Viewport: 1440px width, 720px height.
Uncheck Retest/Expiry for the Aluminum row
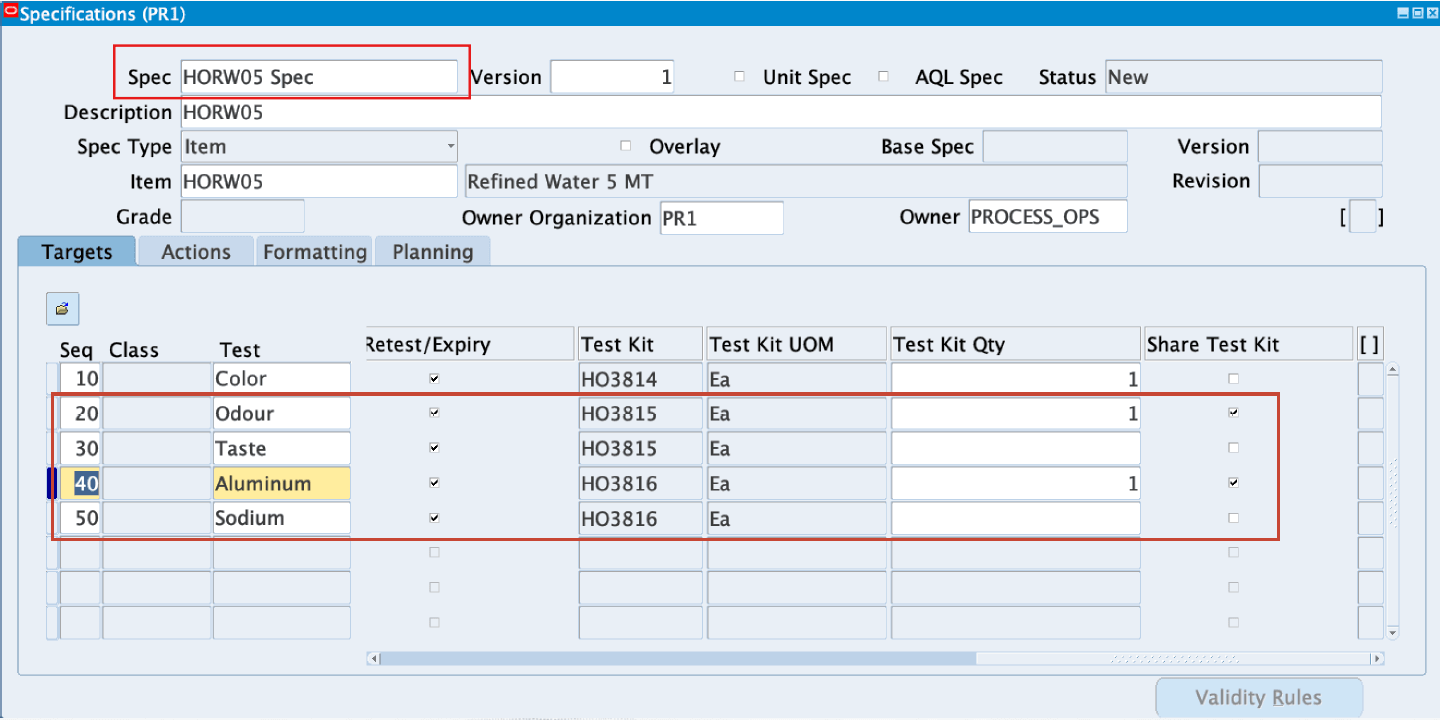point(434,483)
